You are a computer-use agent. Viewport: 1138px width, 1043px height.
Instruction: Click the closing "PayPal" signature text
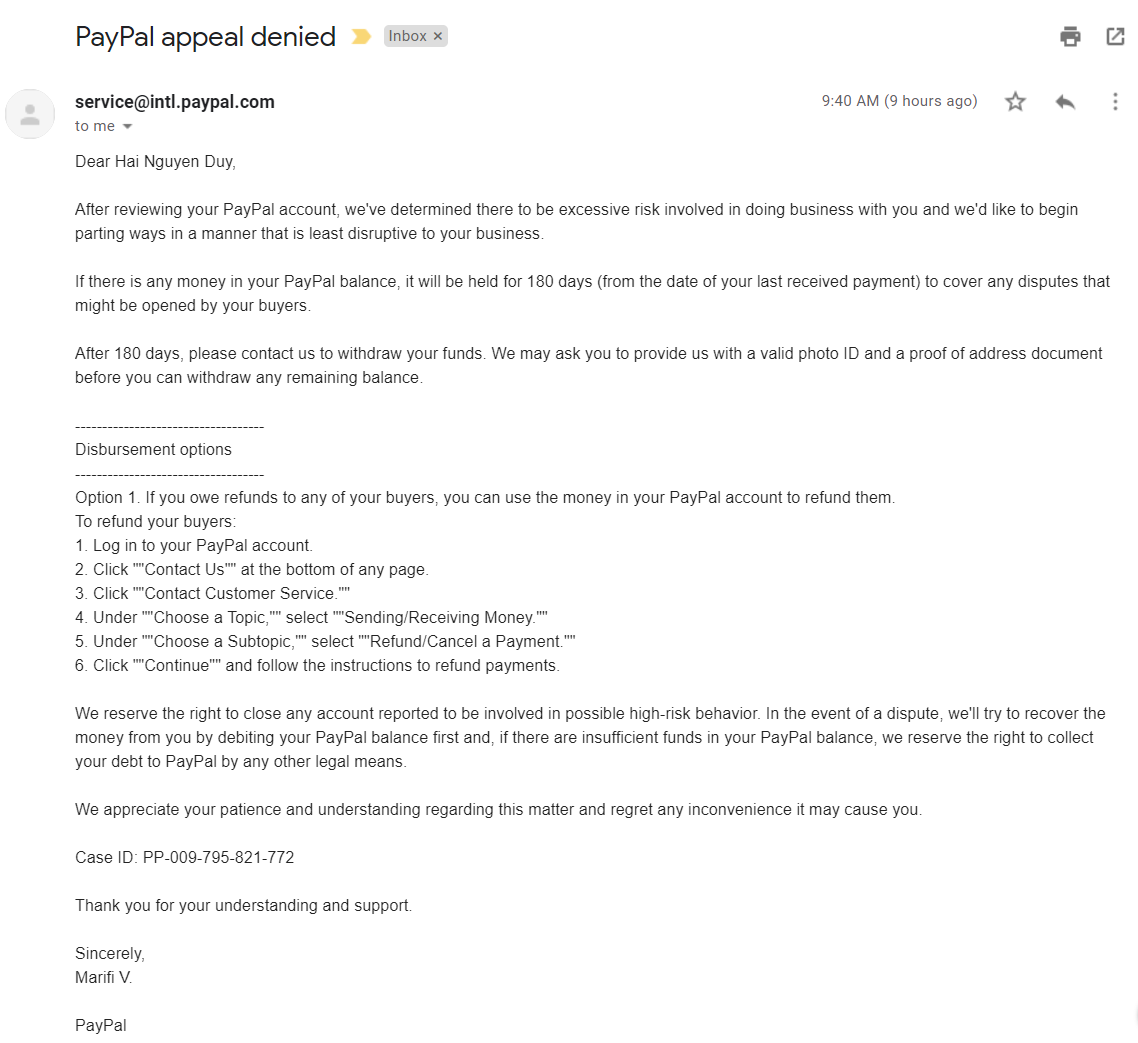coord(101,1025)
